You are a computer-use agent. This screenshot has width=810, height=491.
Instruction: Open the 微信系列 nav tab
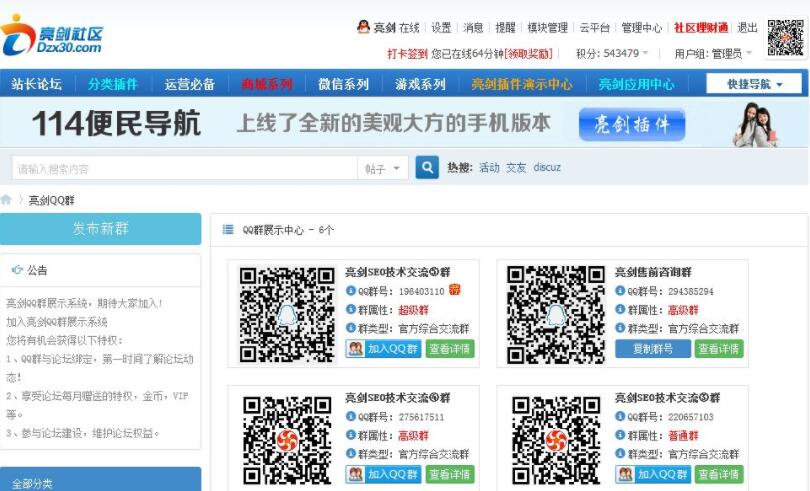click(x=343, y=84)
